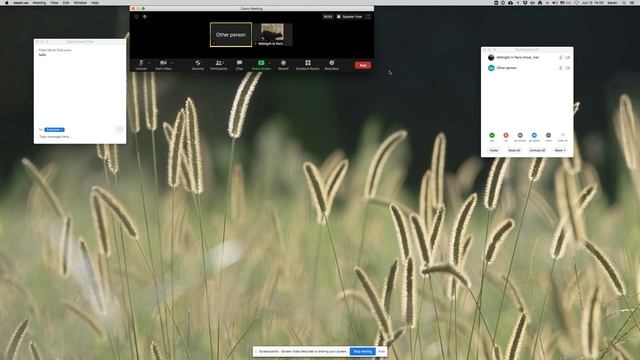Open the Apple menu
Screen dimensions: 640x360
coord(7,2)
